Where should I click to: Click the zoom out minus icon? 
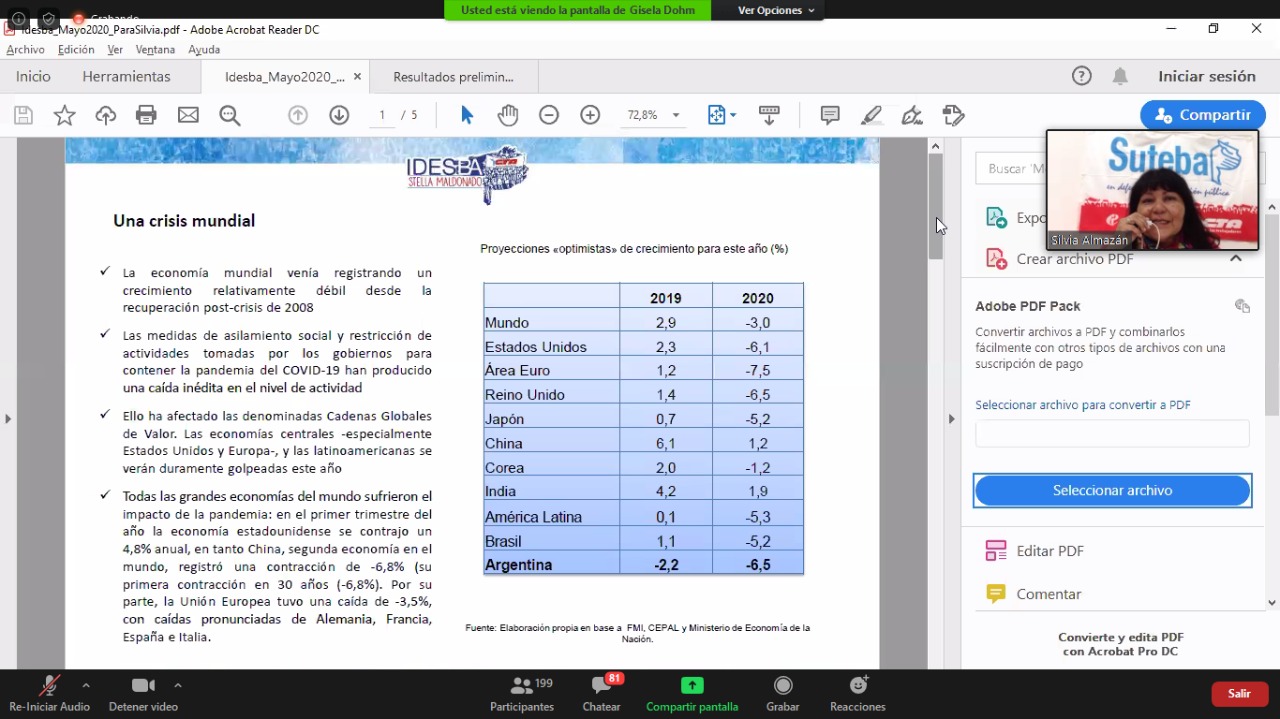tap(549, 115)
